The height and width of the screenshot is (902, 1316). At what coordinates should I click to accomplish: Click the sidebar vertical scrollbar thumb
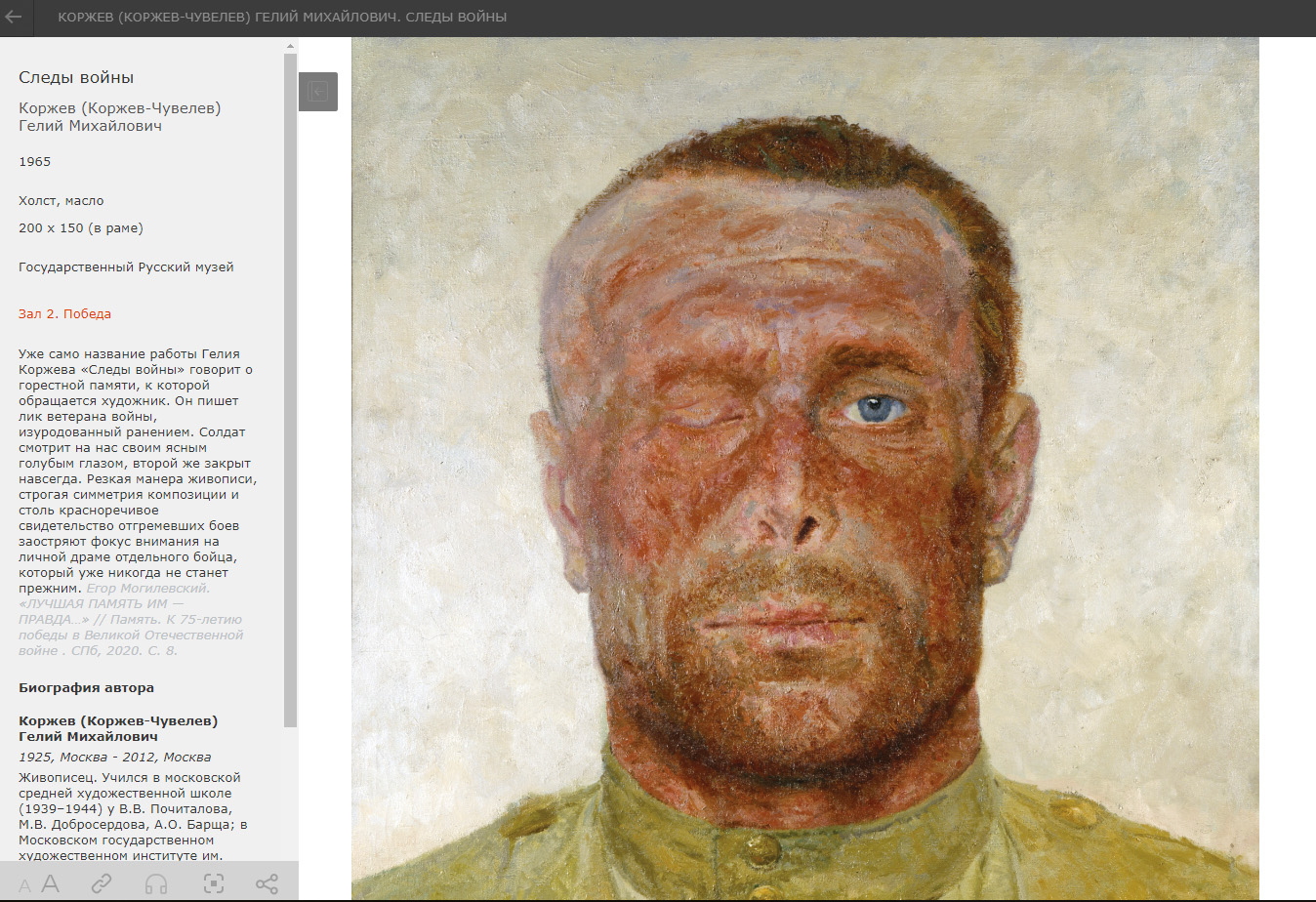pos(290,390)
